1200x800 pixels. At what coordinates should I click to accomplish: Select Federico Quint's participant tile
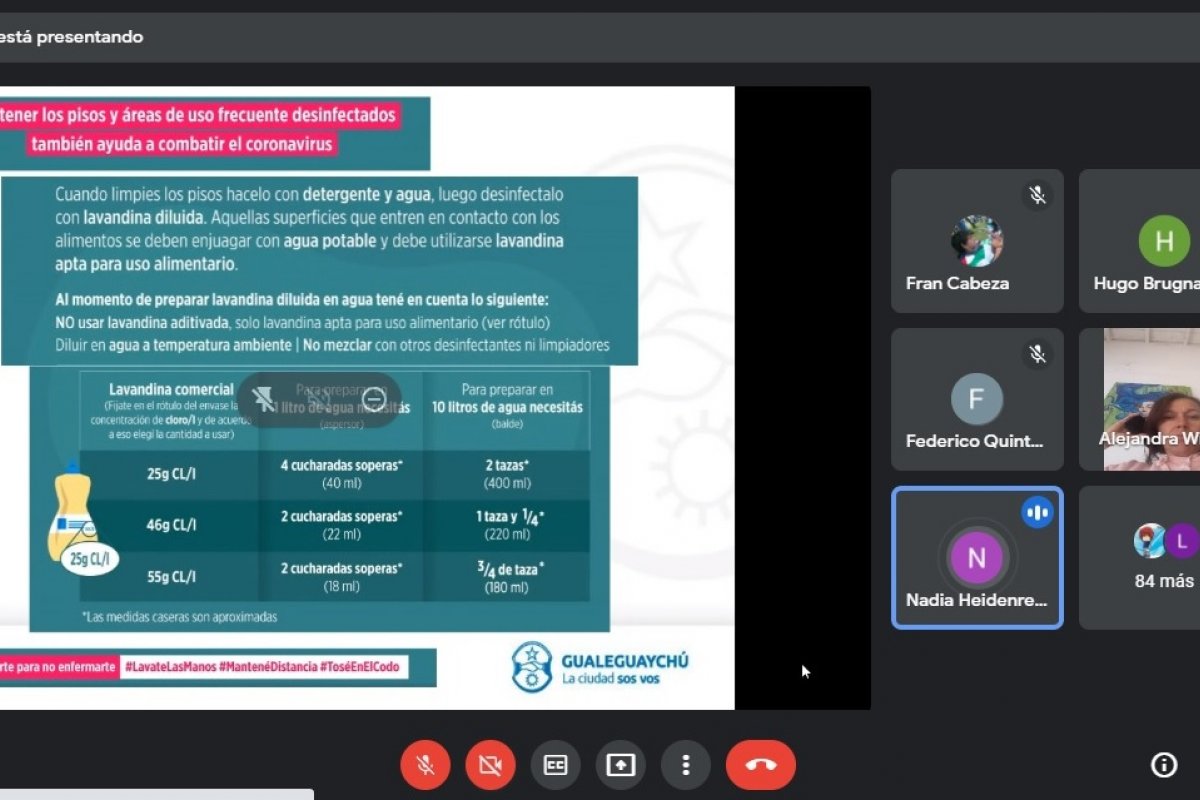click(x=976, y=400)
